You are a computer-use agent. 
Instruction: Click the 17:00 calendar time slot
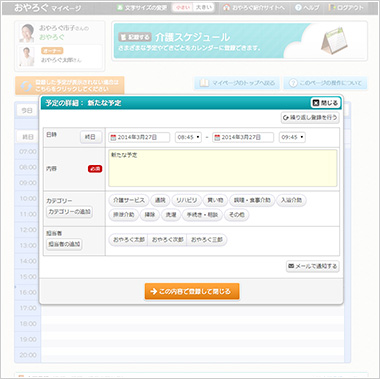click(x=192, y=308)
